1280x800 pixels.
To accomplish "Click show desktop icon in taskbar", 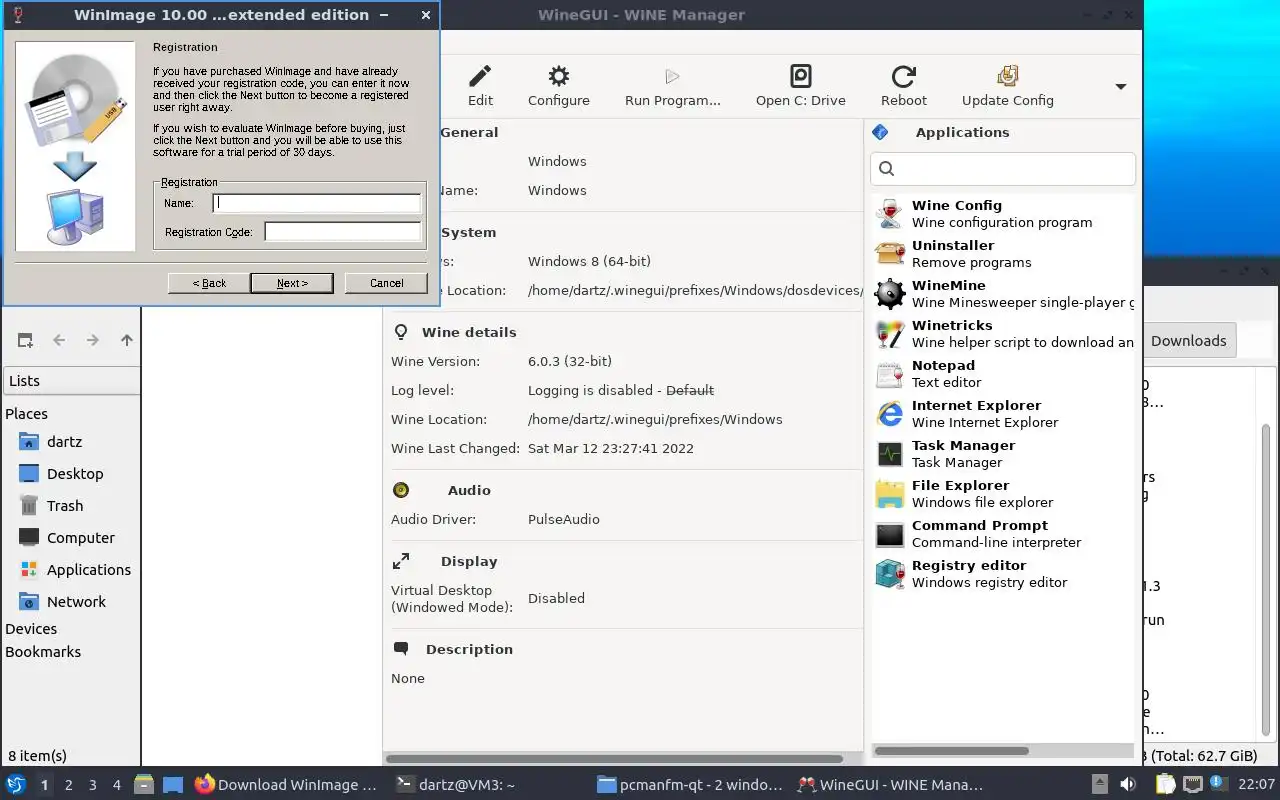I will [x=172, y=785].
